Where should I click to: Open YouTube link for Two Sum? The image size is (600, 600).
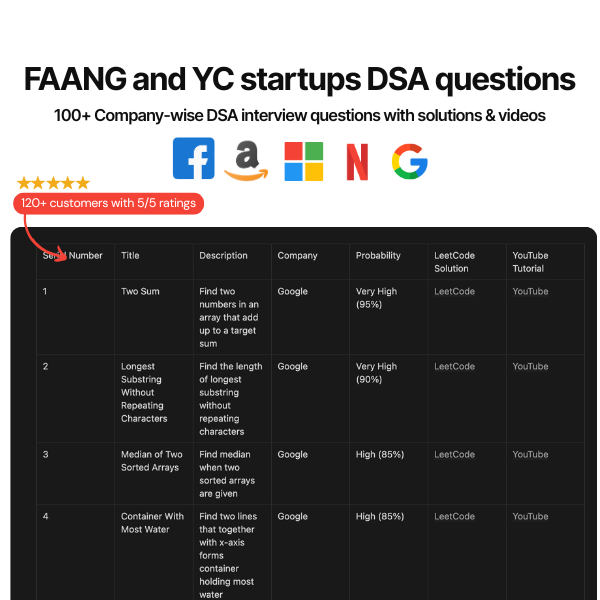(x=530, y=291)
